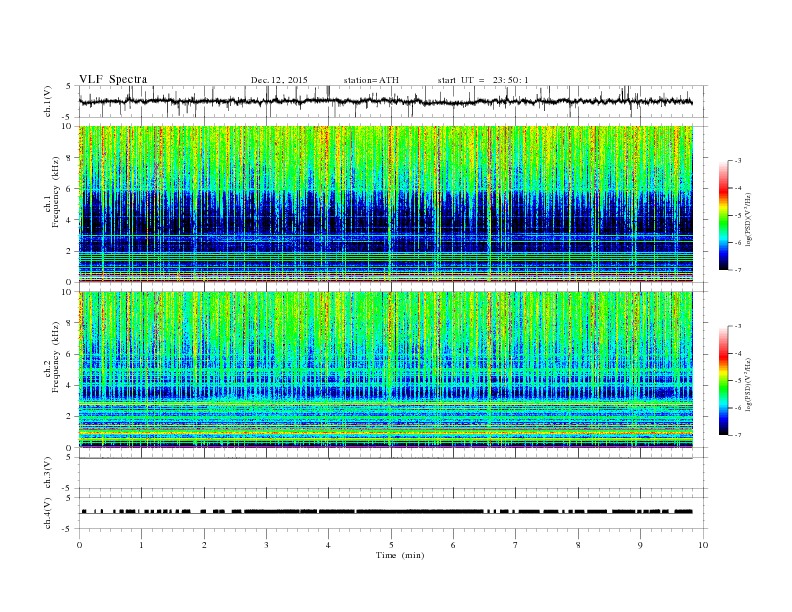The image size is (792, 612).
Task: Select the date text "Dec. 12, 2015"
Action: click(279, 80)
